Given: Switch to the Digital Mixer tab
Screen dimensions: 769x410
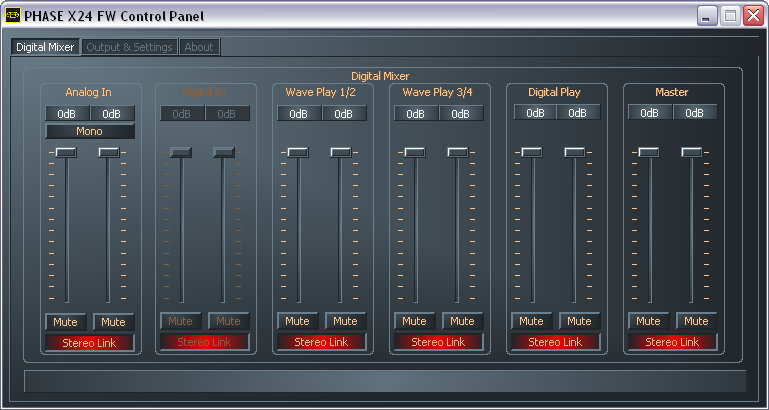Looking at the screenshot, I should pyautogui.click(x=45, y=47).
